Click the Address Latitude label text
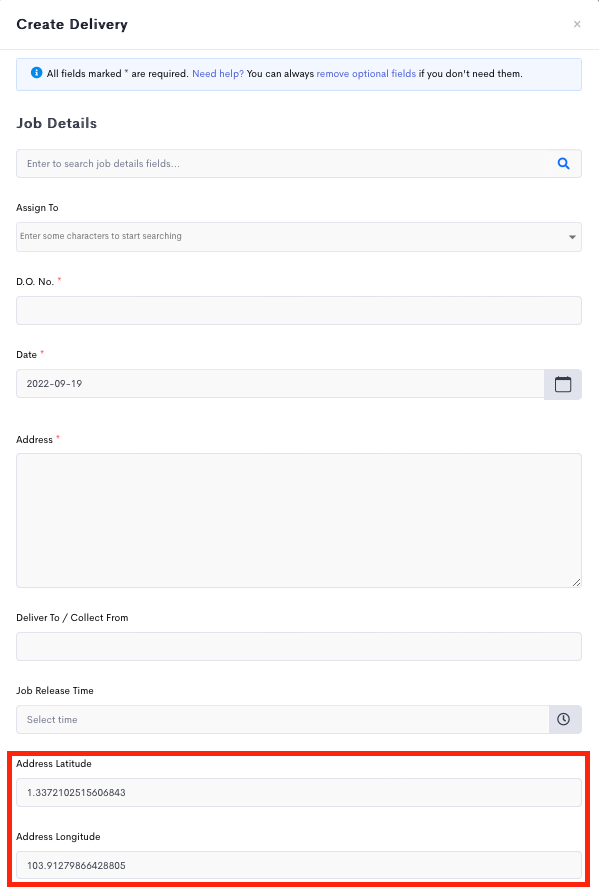This screenshot has height=896, width=599. (54, 763)
